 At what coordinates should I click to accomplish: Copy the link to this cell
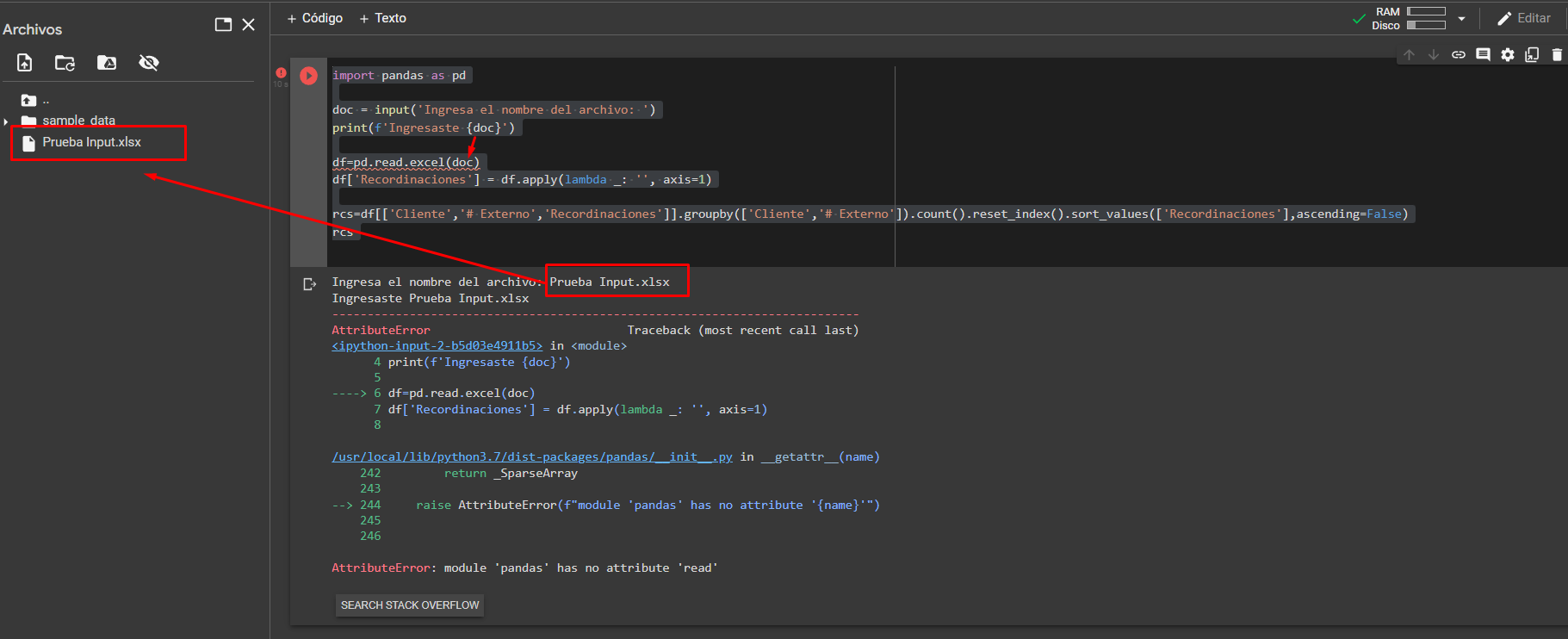click(1459, 54)
